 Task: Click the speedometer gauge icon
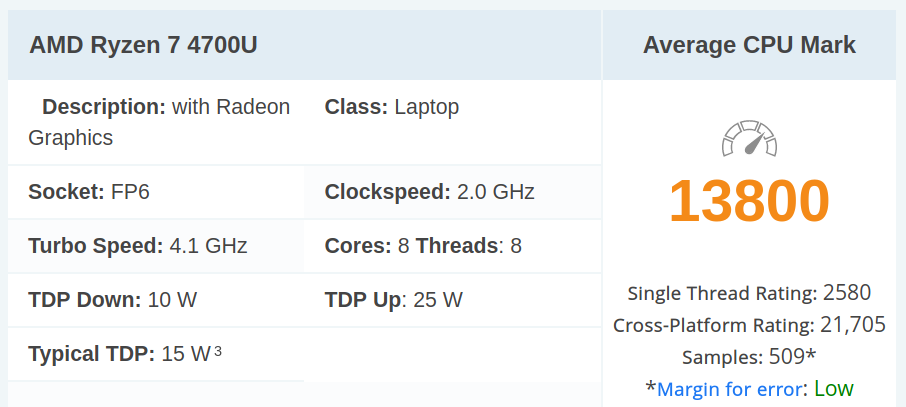coord(749,140)
